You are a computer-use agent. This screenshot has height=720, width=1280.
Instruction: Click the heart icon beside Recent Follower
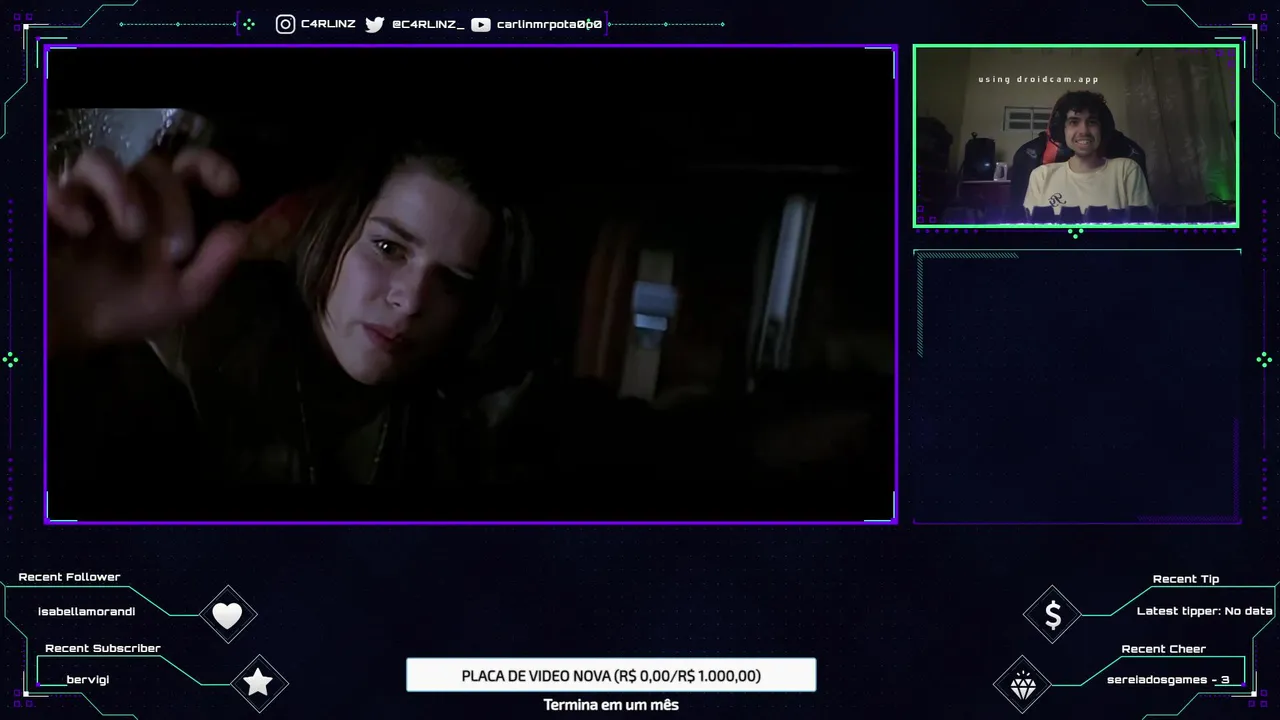(x=228, y=615)
